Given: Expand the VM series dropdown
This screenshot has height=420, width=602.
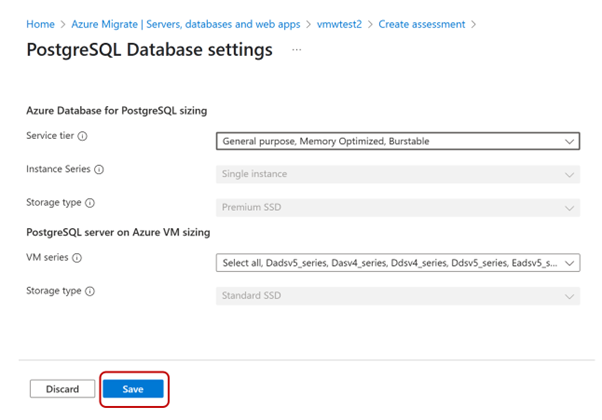Looking at the screenshot, I should pos(397,263).
